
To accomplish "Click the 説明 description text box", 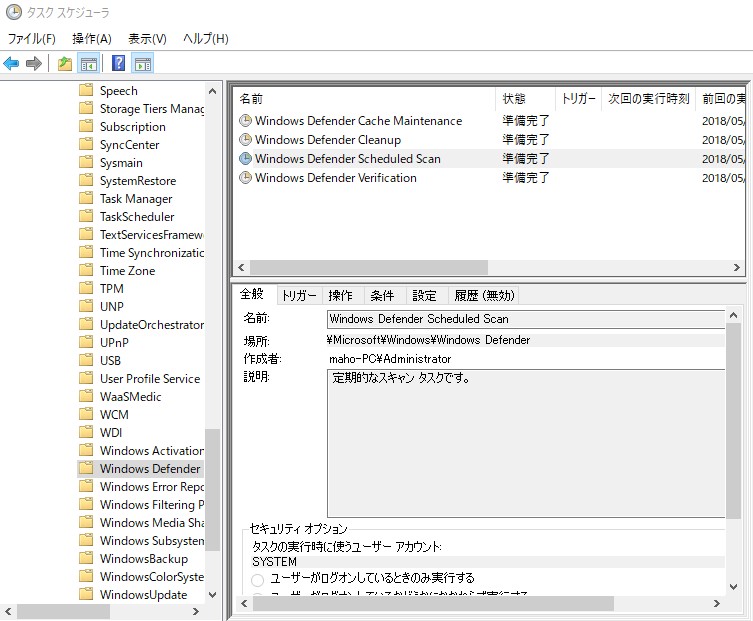I will [x=526, y=443].
